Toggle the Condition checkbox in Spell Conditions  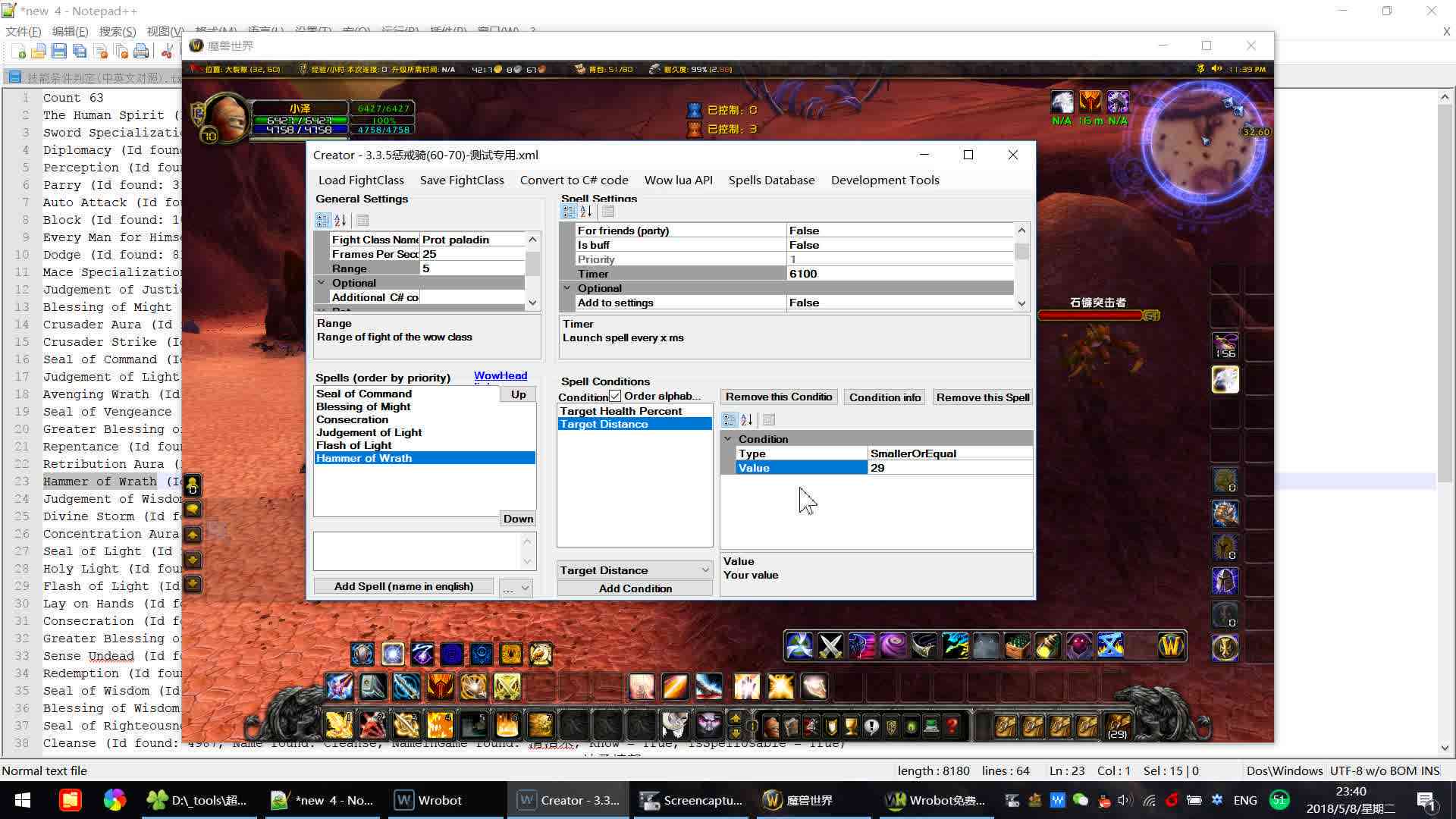coord(614,396)
